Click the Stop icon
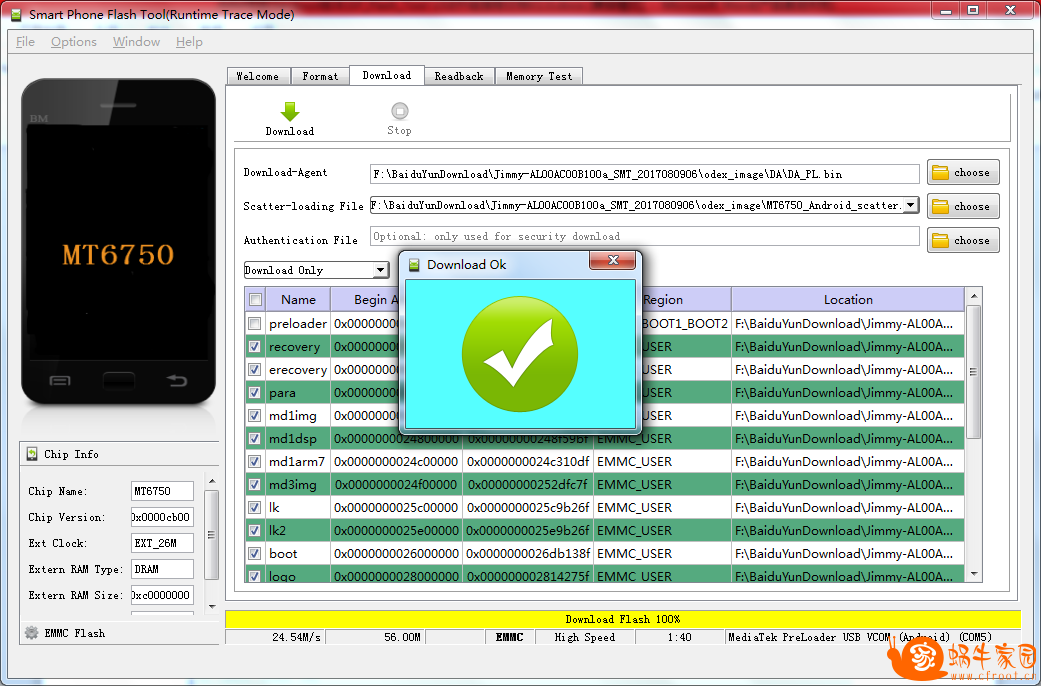The image size is (1041, 686). [x=400, y=111]
